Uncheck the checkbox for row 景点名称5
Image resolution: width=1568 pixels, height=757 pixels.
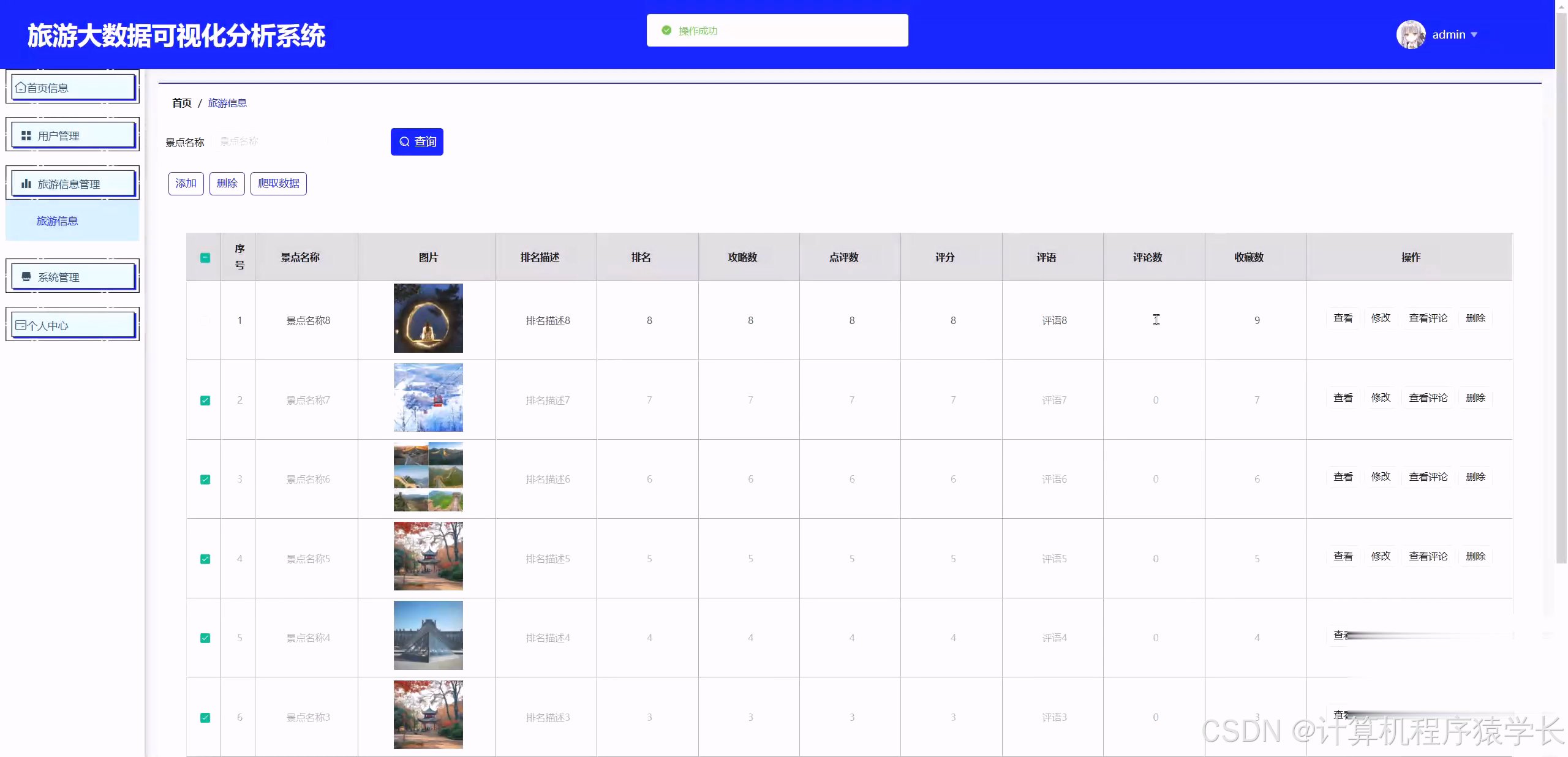point(205,559)
